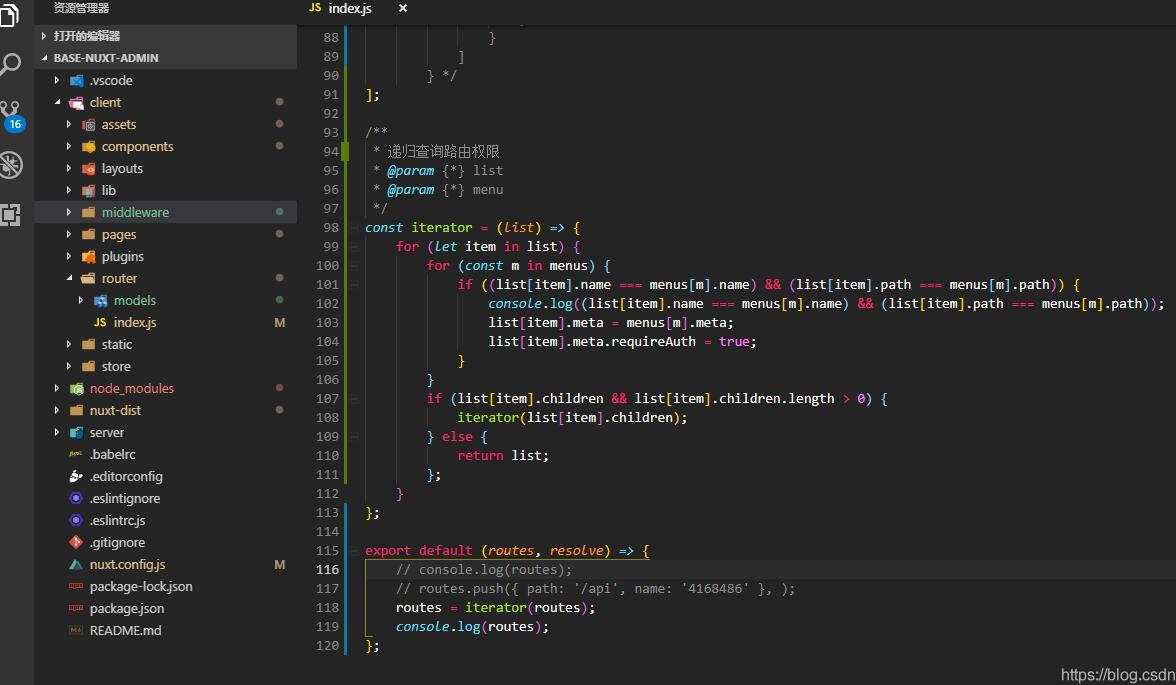Image resolution: width=1176 pixels, height=685 pixels.
Task: Click the nuxt.config.js file icon
Action: coord(76,565)
